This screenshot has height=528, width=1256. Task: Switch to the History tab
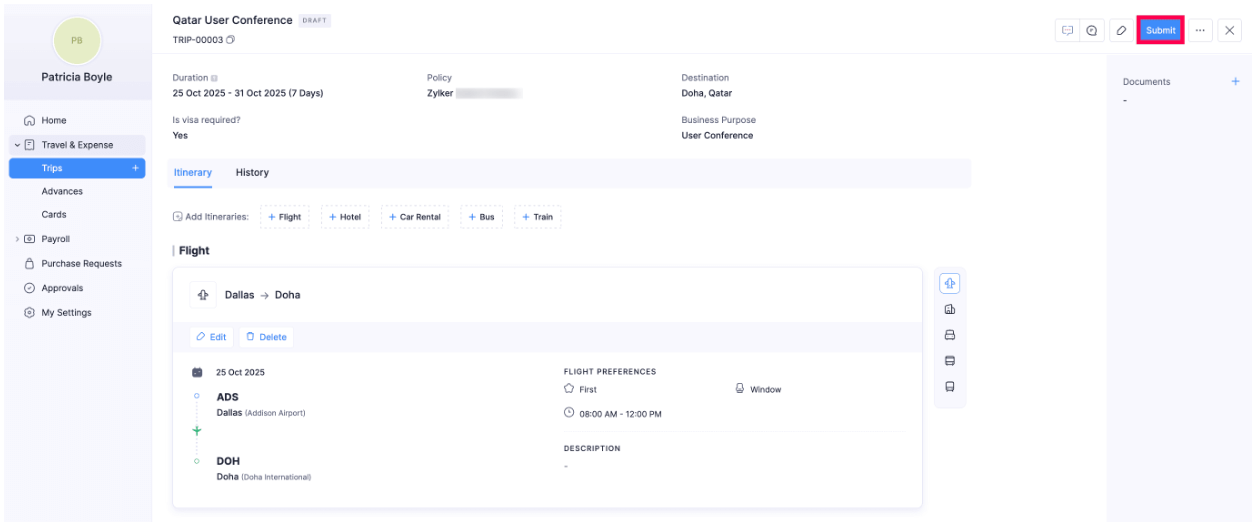click(252, 172)
